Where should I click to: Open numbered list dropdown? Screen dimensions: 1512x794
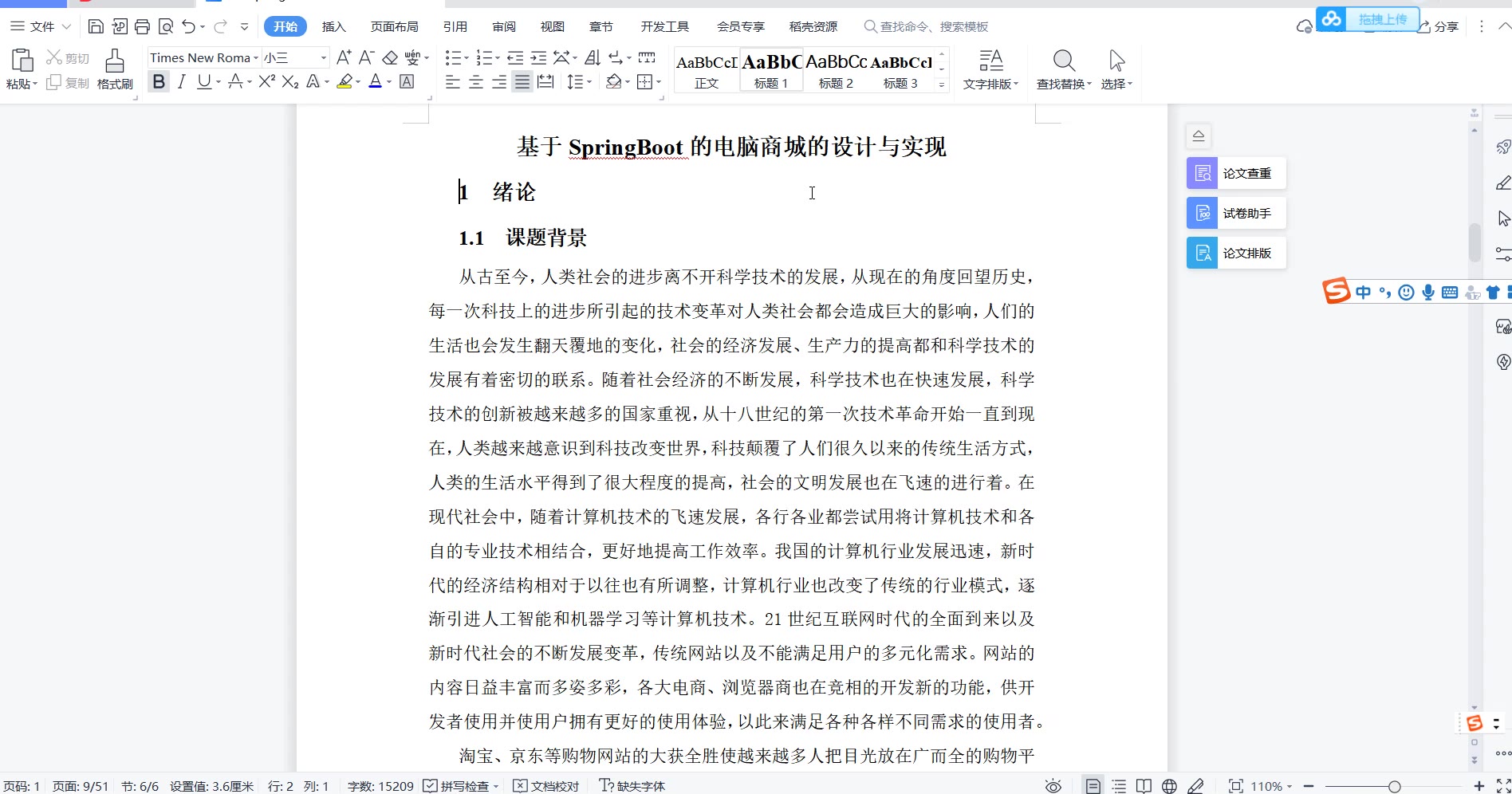[x=498, y=57]
